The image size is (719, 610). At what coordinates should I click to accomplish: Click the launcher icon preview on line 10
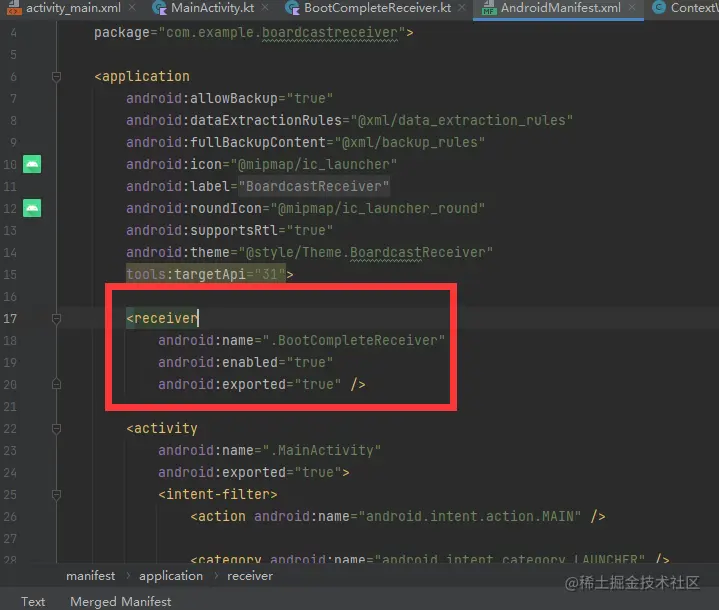(32, 164)
